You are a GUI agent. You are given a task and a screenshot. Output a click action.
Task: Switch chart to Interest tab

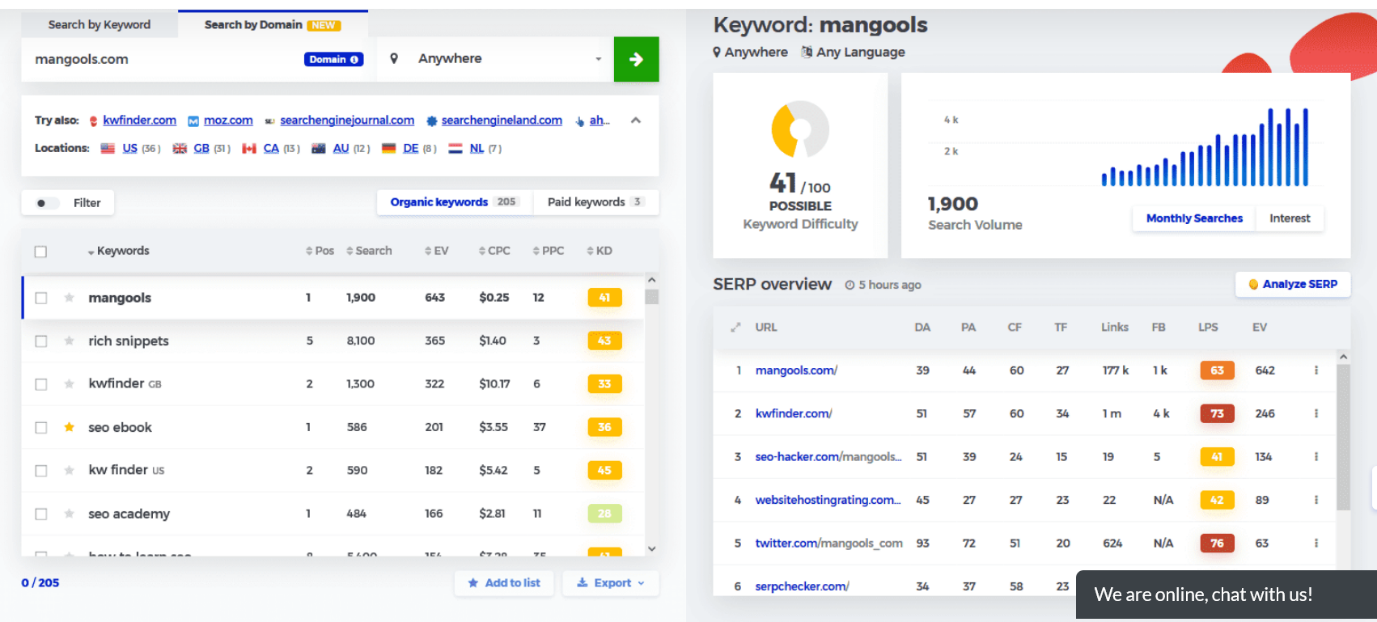[x=1290, y=218]
